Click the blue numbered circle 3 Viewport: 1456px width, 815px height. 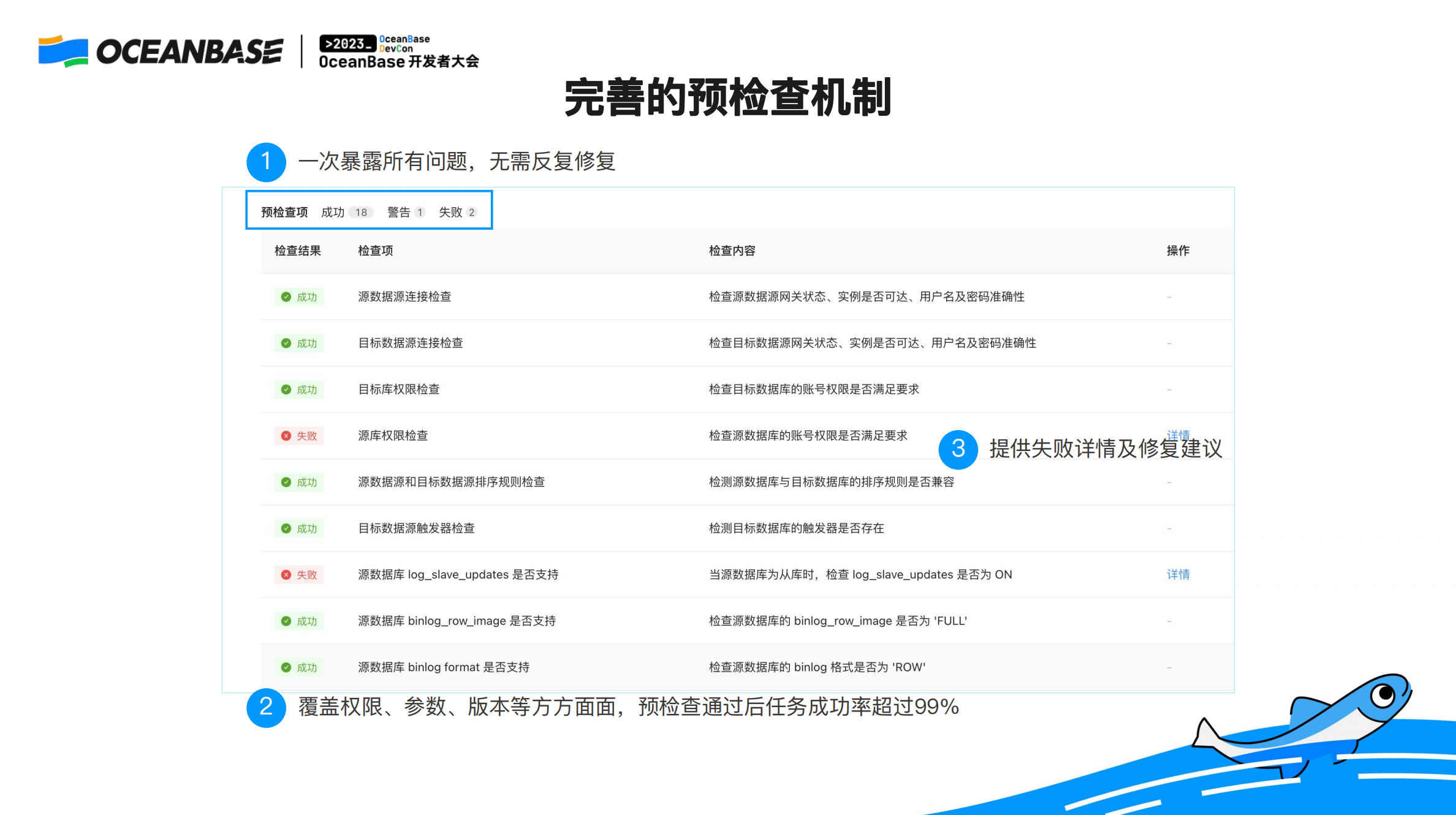coord(958,449)
